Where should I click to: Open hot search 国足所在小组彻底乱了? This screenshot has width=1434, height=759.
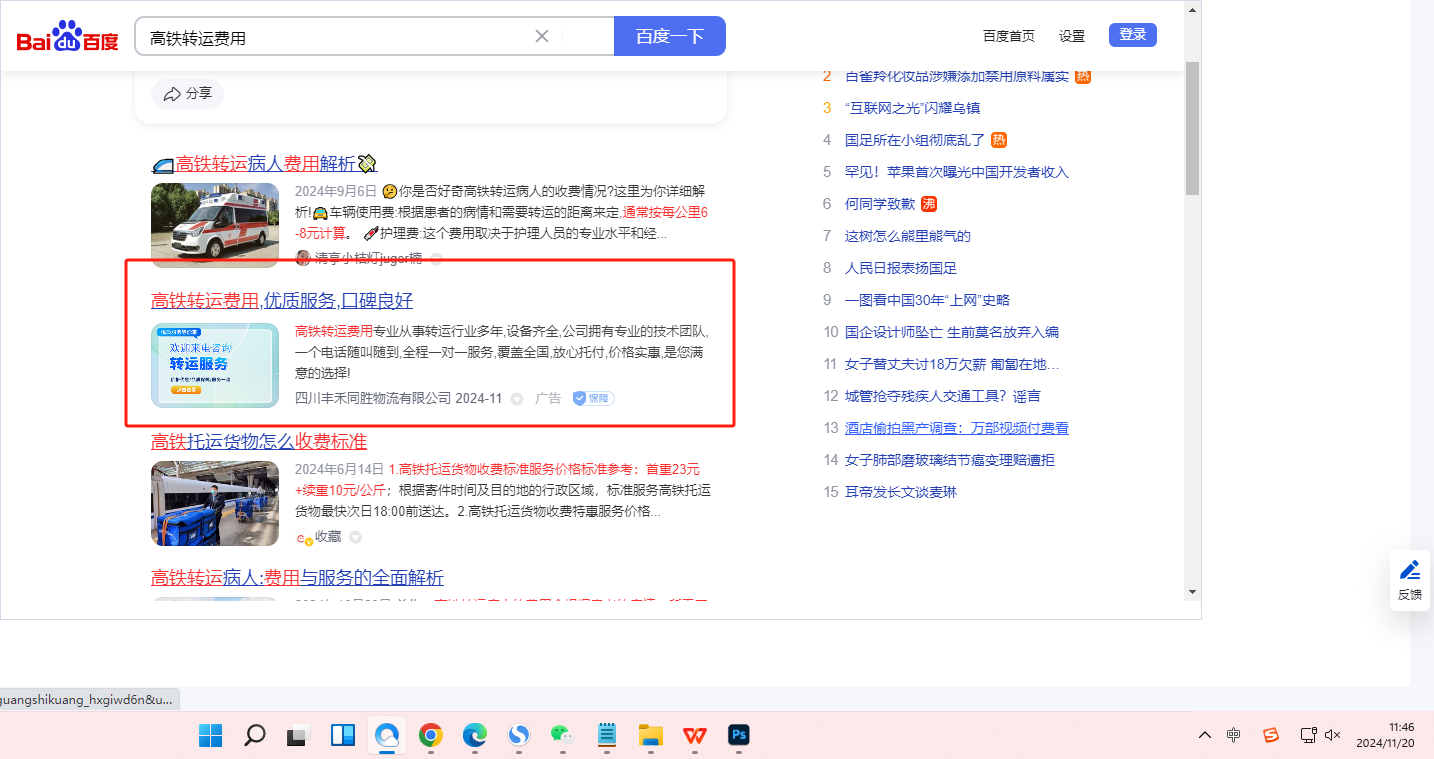pos(915,140)
